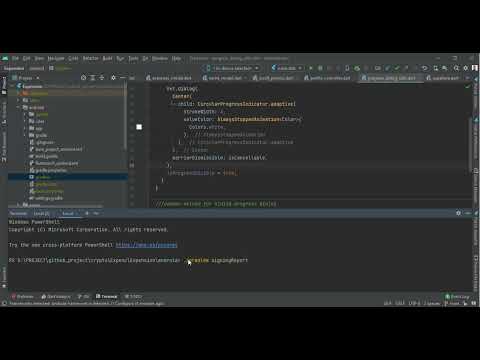480x360 pixels.
Task: Hide the Terminal panel with minus icon
Action: [468, 213]
